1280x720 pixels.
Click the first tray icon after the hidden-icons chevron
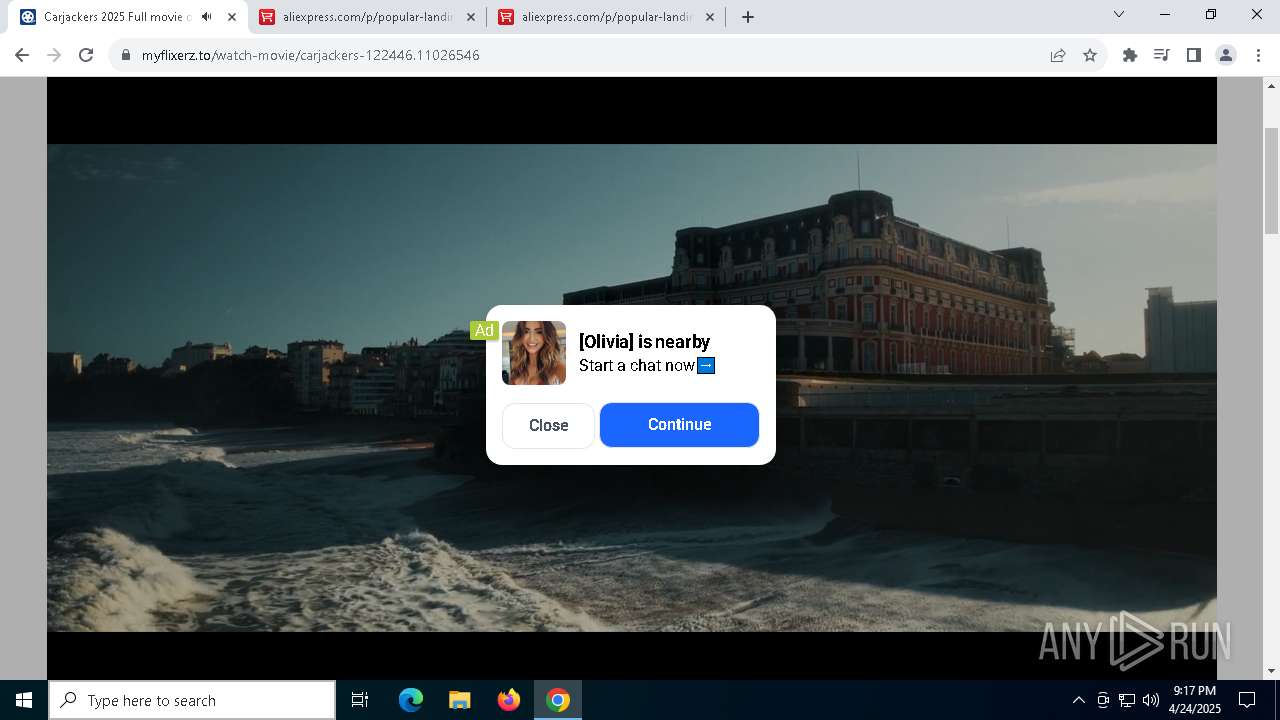click(1103, 700)
